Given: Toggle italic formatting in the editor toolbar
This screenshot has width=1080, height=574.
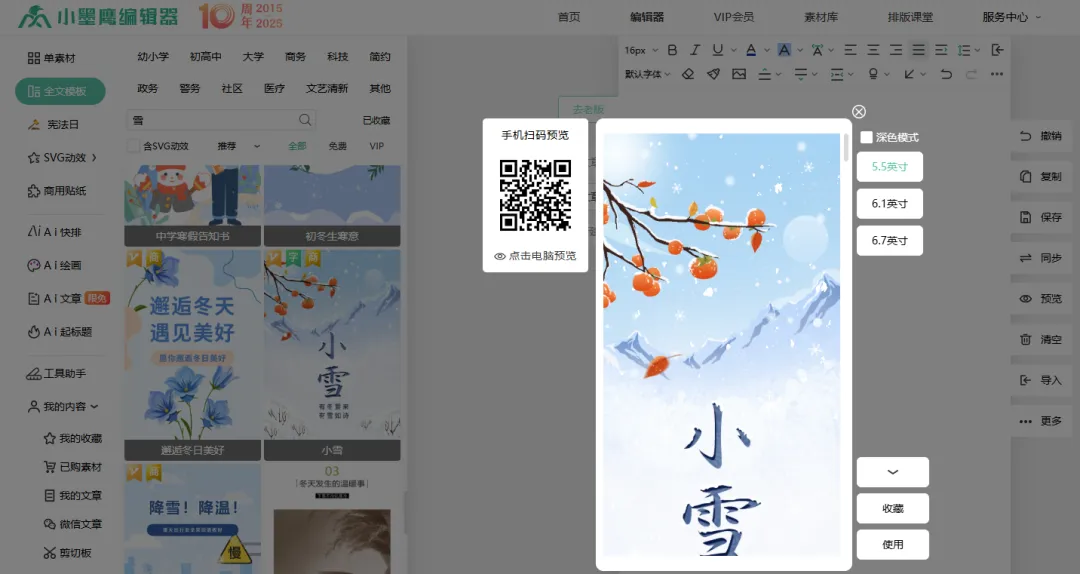Looking at the screenshot, I should 695,50.
